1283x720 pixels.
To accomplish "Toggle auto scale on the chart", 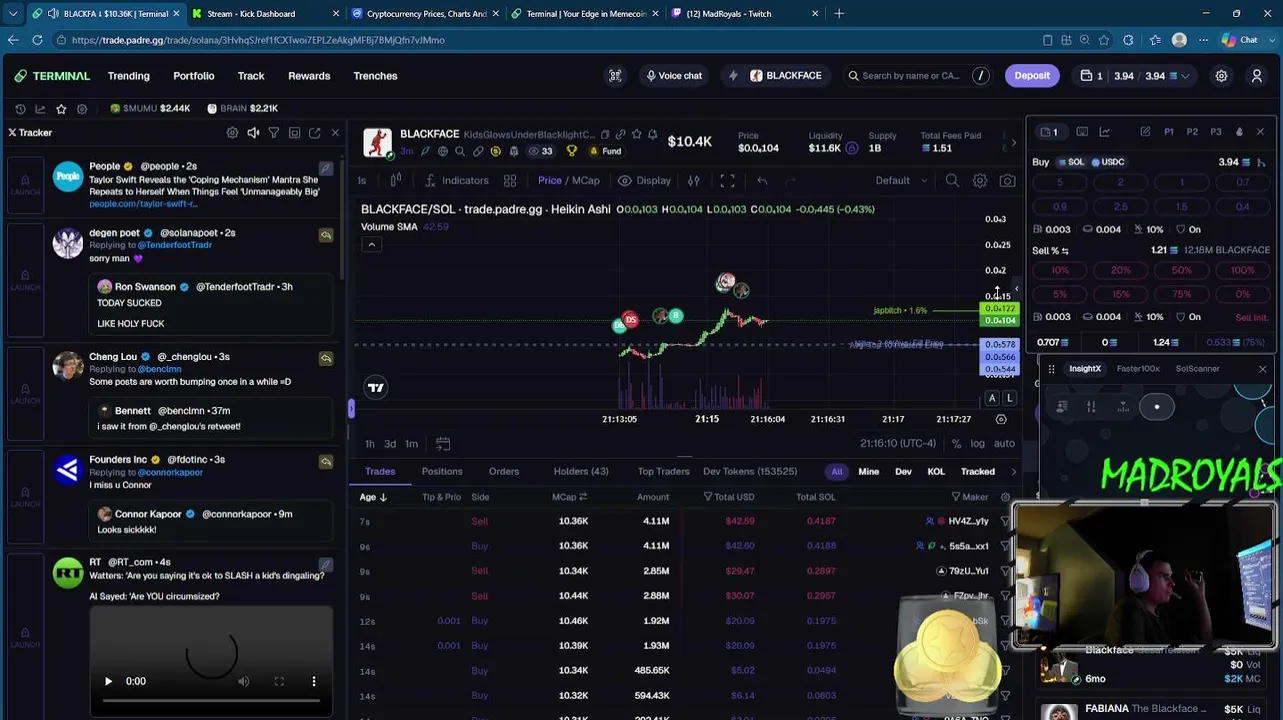I will coord(1004,444).
